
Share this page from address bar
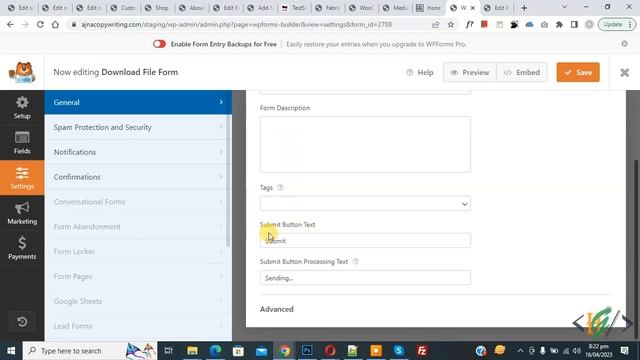[436, 24]
